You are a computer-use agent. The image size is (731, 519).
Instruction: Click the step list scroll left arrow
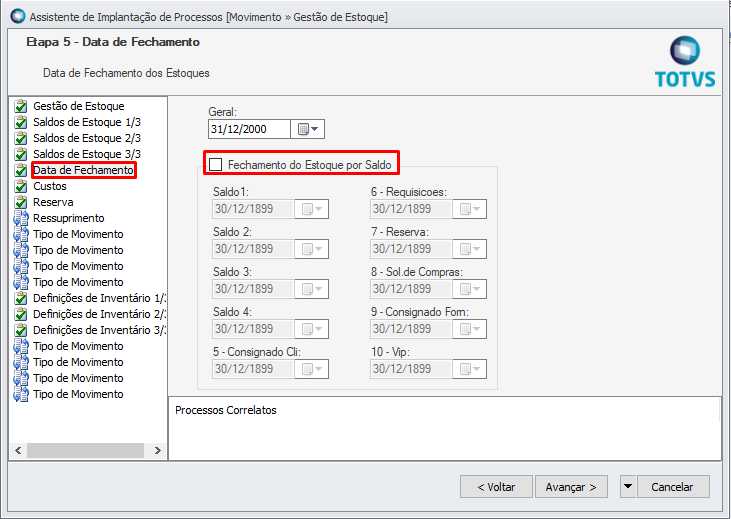click(x=18, y=450)
